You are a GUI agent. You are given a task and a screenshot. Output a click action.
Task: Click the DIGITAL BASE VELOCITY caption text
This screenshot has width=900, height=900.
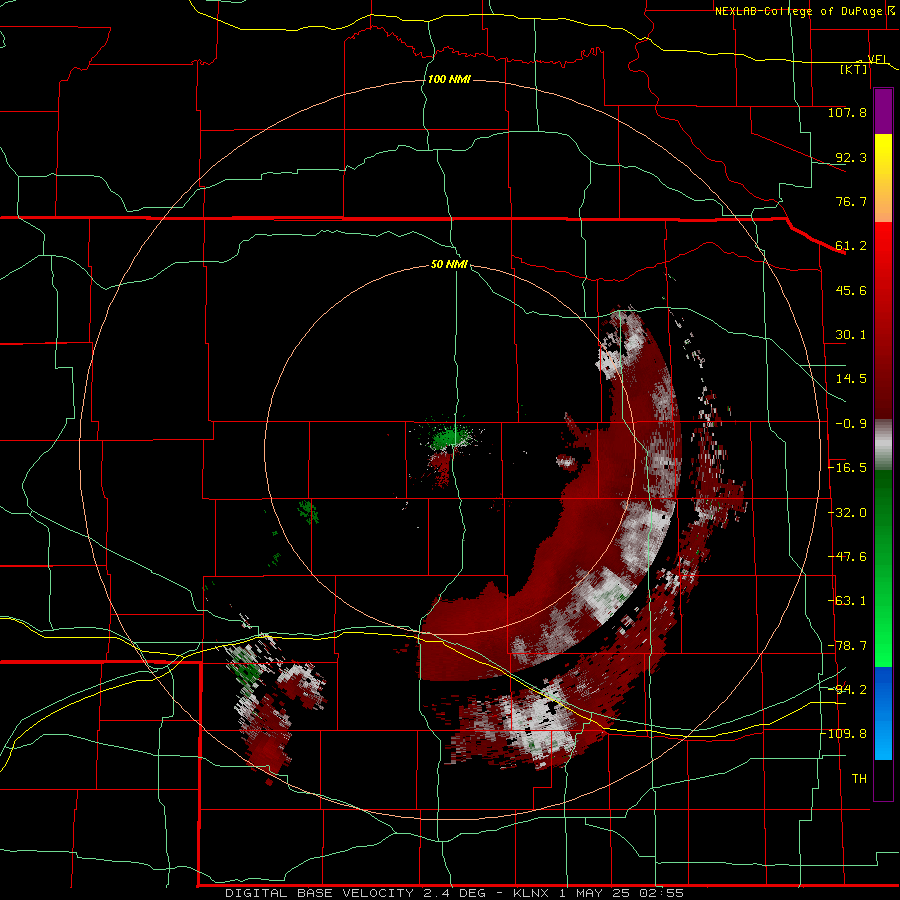coord(454,893)
